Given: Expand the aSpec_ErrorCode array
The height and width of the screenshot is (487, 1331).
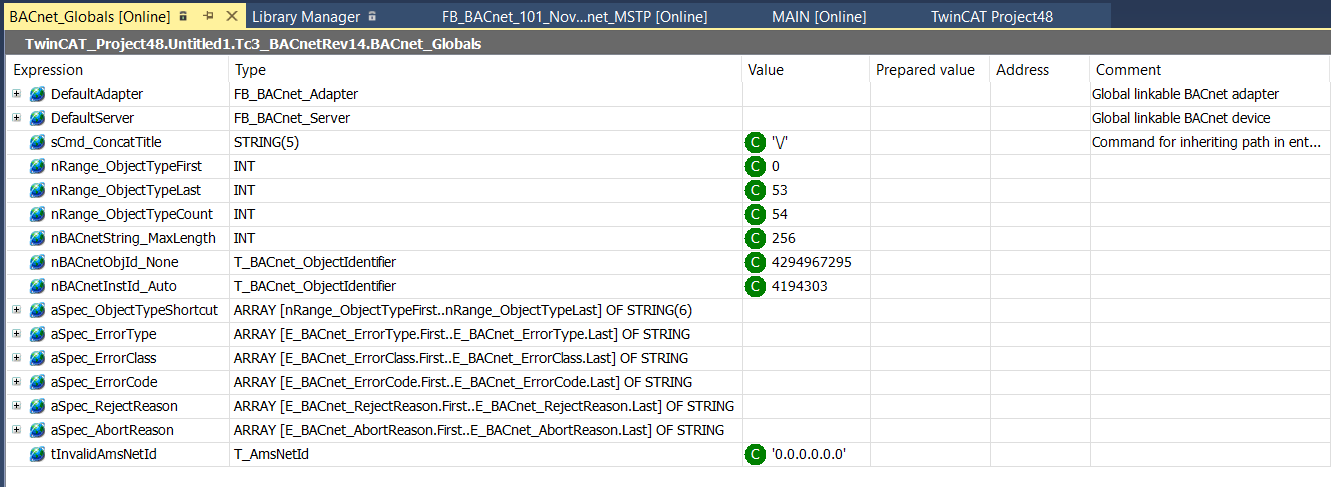Looking at the screenshot, I should (x=16, y=382).
